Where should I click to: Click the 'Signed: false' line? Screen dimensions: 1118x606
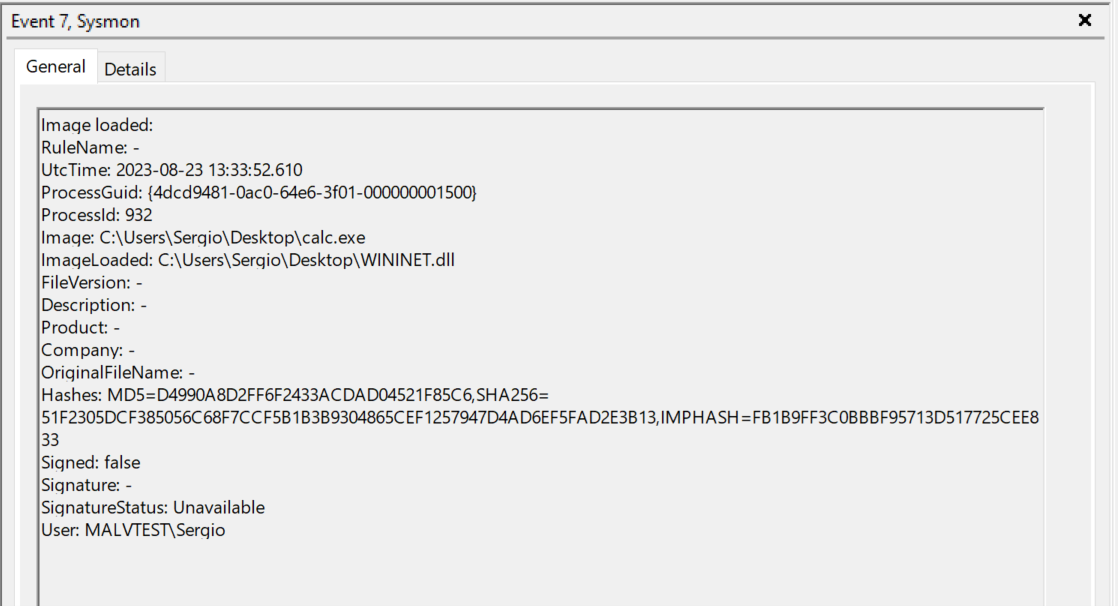tap(90, 463)
